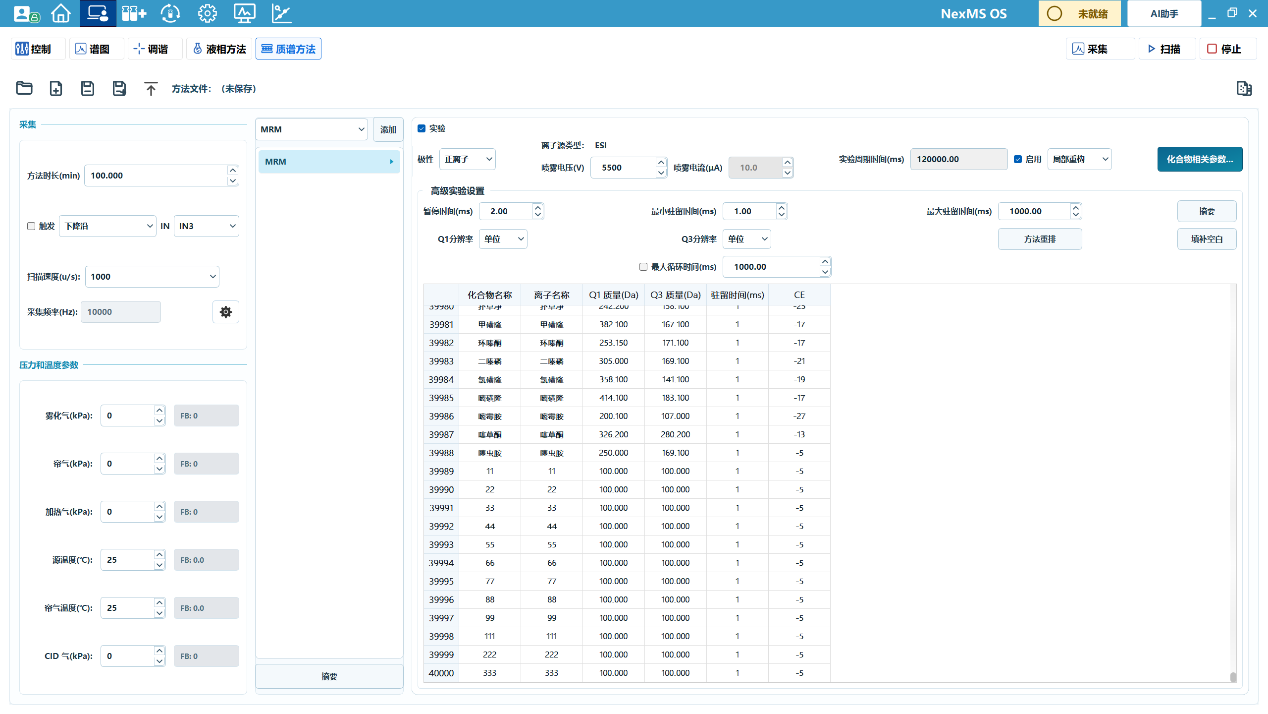Screen dimensions: 1268x714
Task: Open the polarity 极性 dropdown
Action: pos(467,159)
